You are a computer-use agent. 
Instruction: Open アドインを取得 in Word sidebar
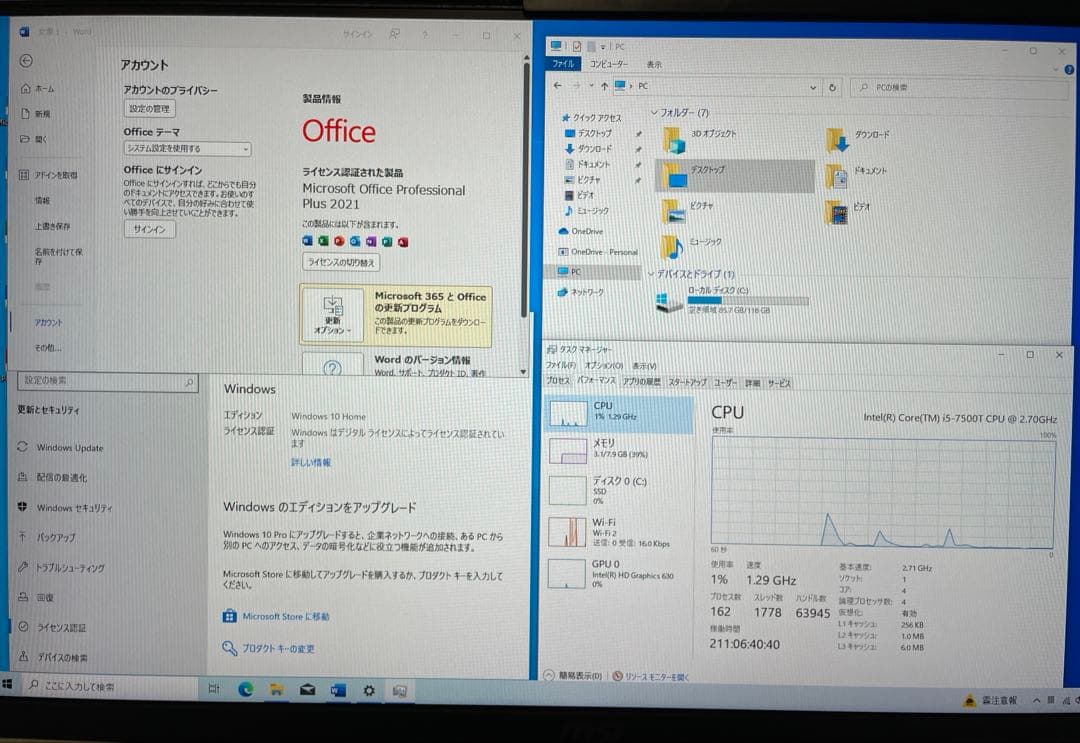(48, 175)
